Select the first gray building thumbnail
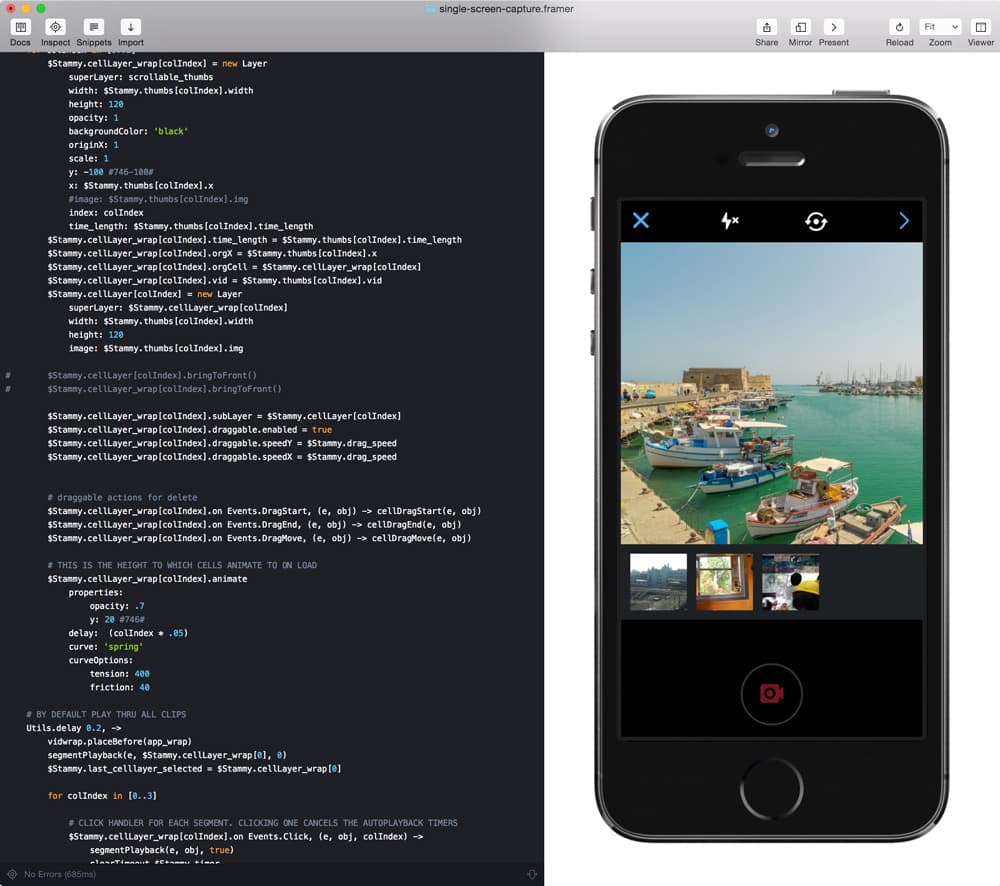 658,582
